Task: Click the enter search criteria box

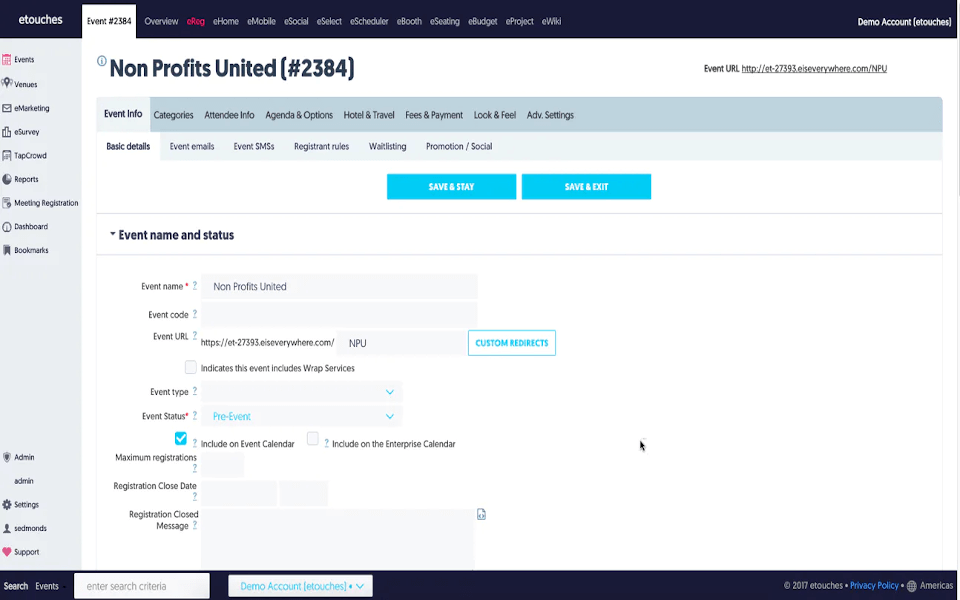Action: [142, 586]
